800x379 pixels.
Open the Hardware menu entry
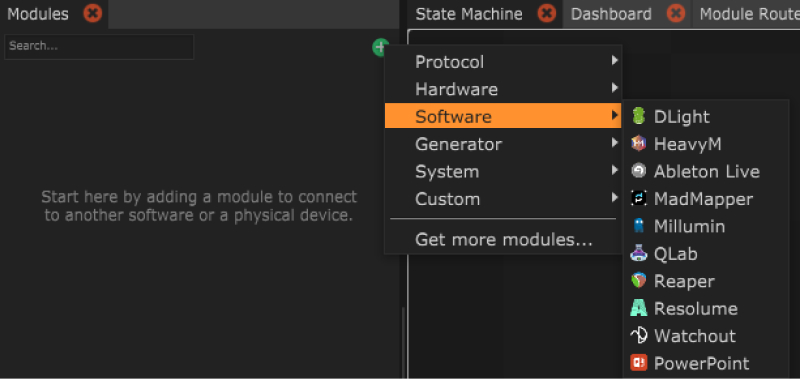[x=503, y=89]
